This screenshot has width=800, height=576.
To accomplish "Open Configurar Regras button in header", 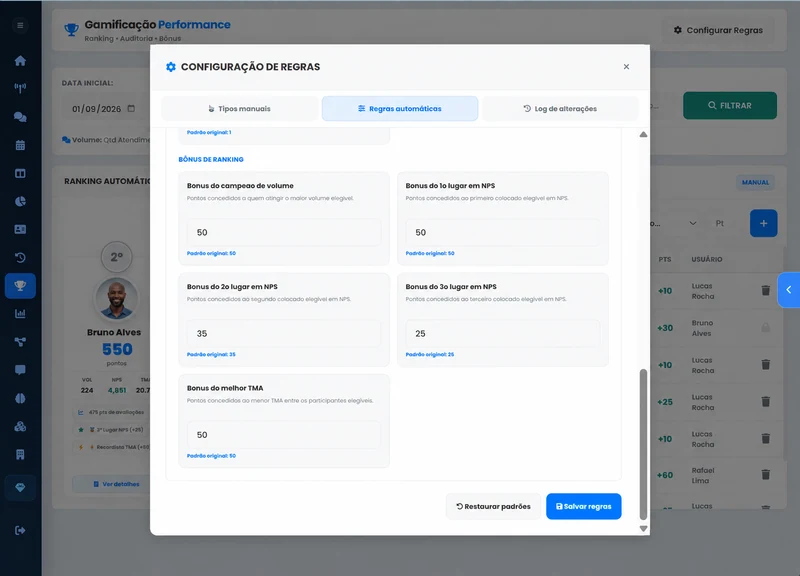I will coord(718,30).
